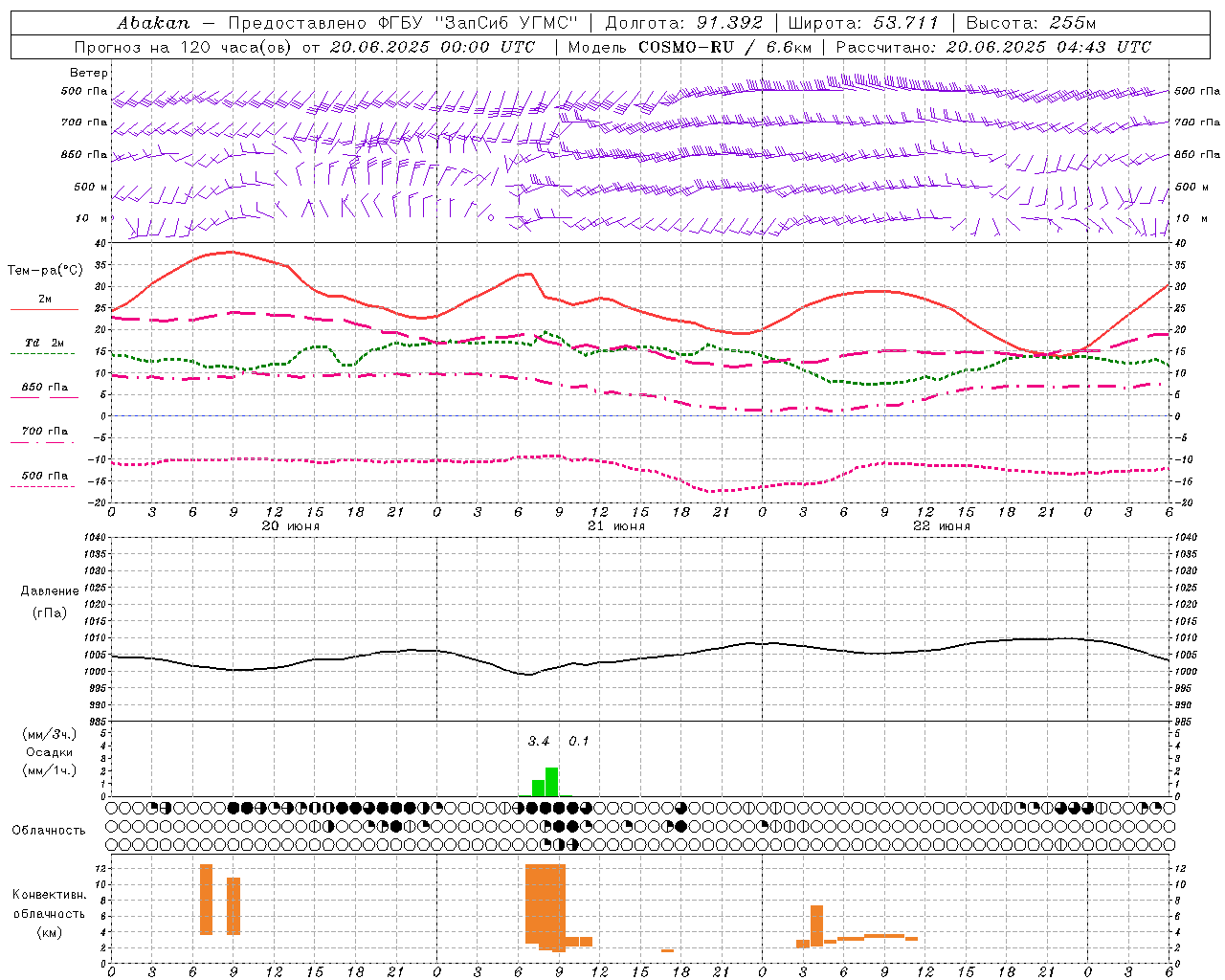Image resolution: width=1225 pixels, height=980 pixels.
Task: Click the station name 'Abakan' in header
Action: 153,23
